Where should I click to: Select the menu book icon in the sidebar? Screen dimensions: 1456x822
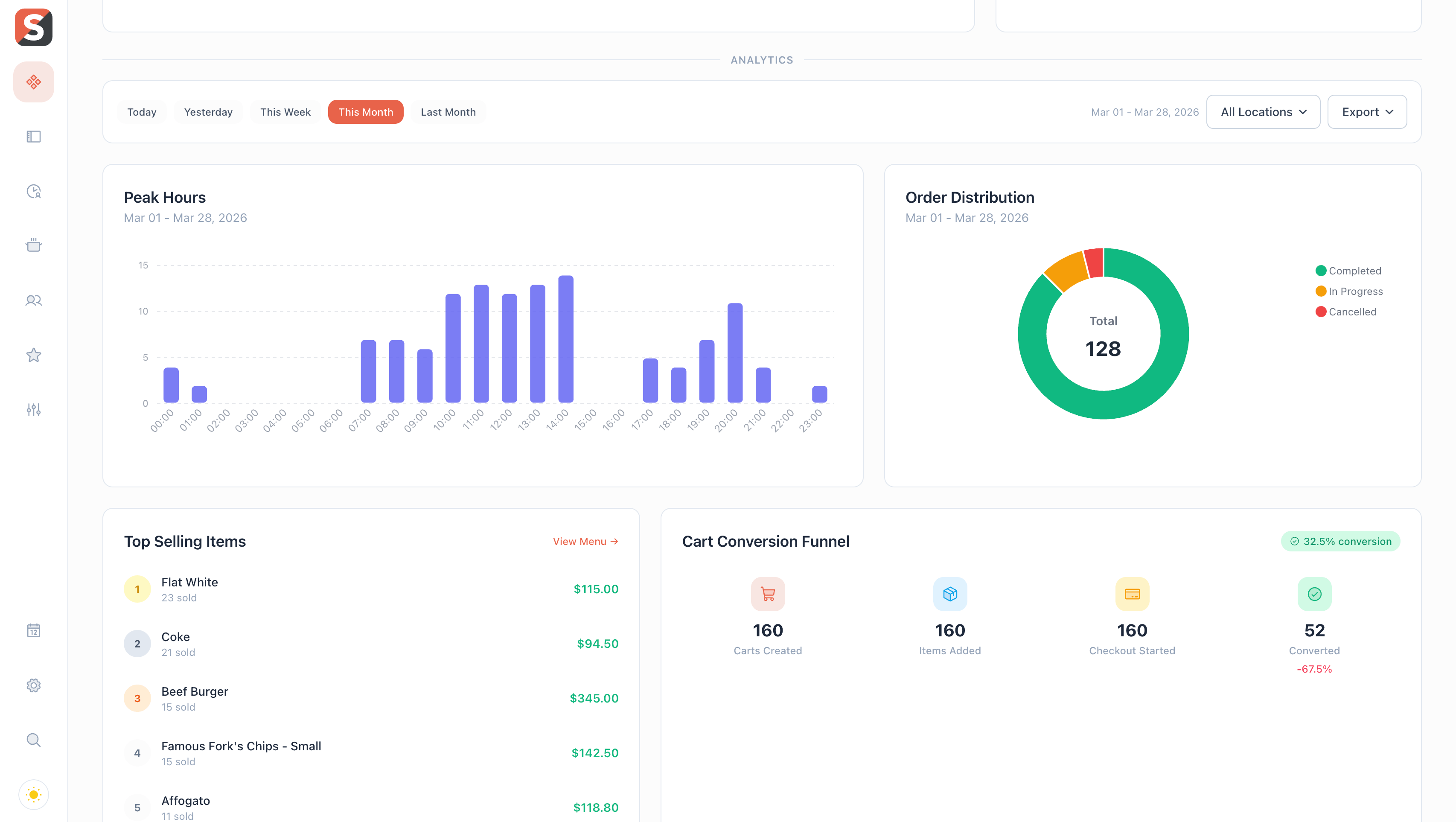coord(33,136)
